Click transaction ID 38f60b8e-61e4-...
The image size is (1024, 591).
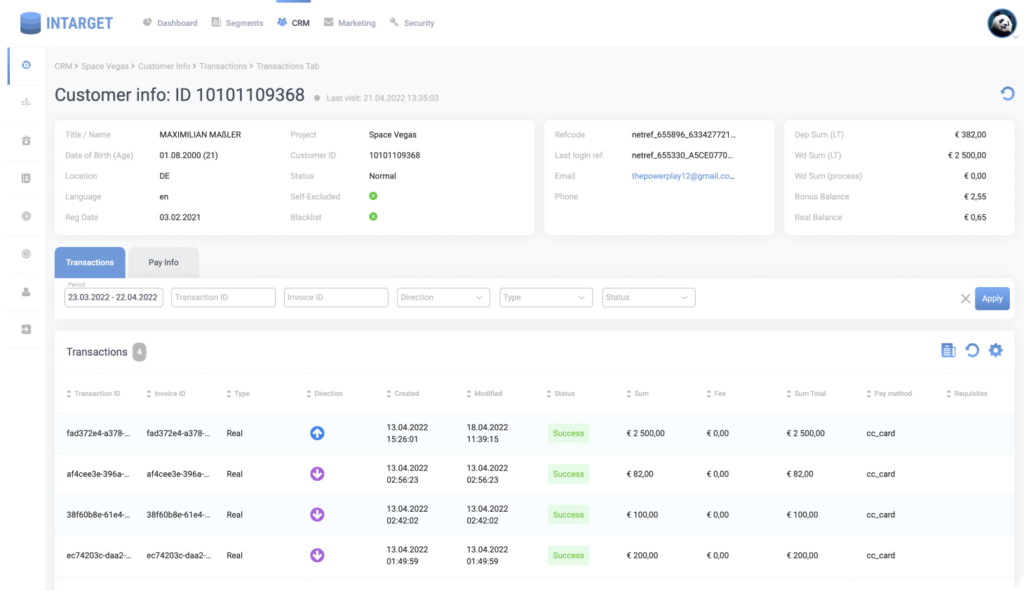98,515
